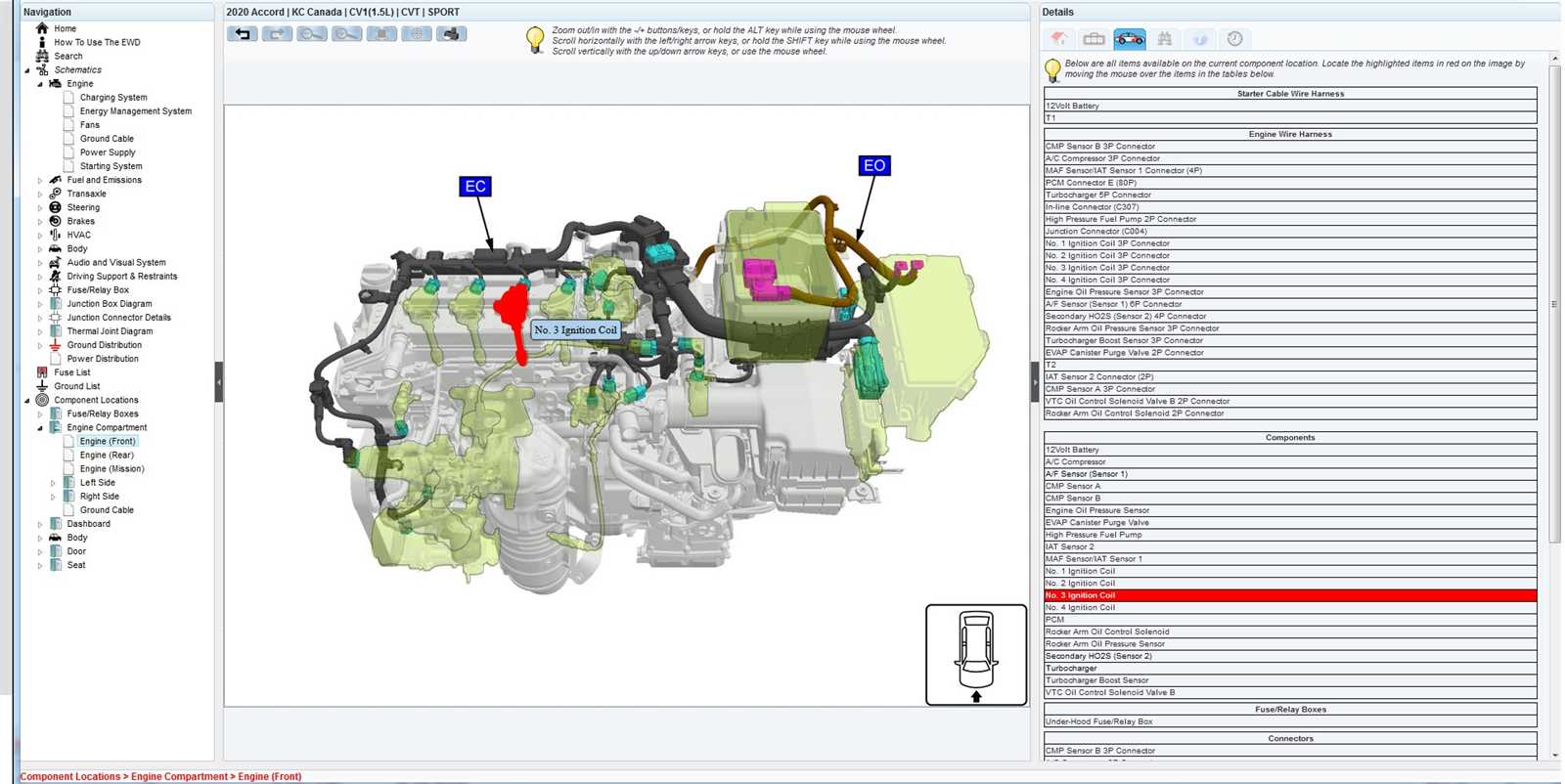Print the current diagram with the printer icon
The height and width of the screenshot is (784, 1565).
coord(451,34)
